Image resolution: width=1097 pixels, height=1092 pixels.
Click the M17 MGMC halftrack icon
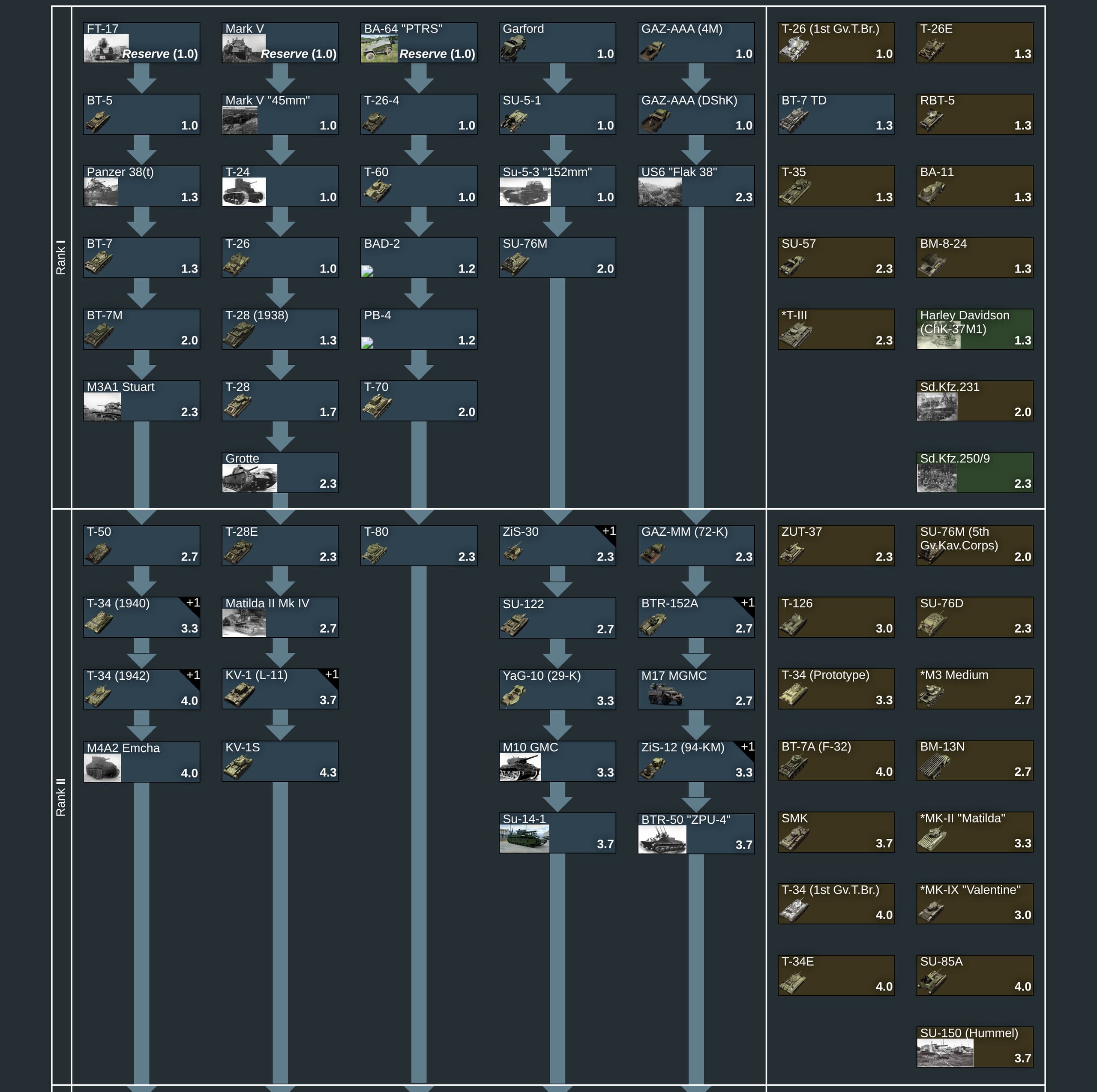665,694
